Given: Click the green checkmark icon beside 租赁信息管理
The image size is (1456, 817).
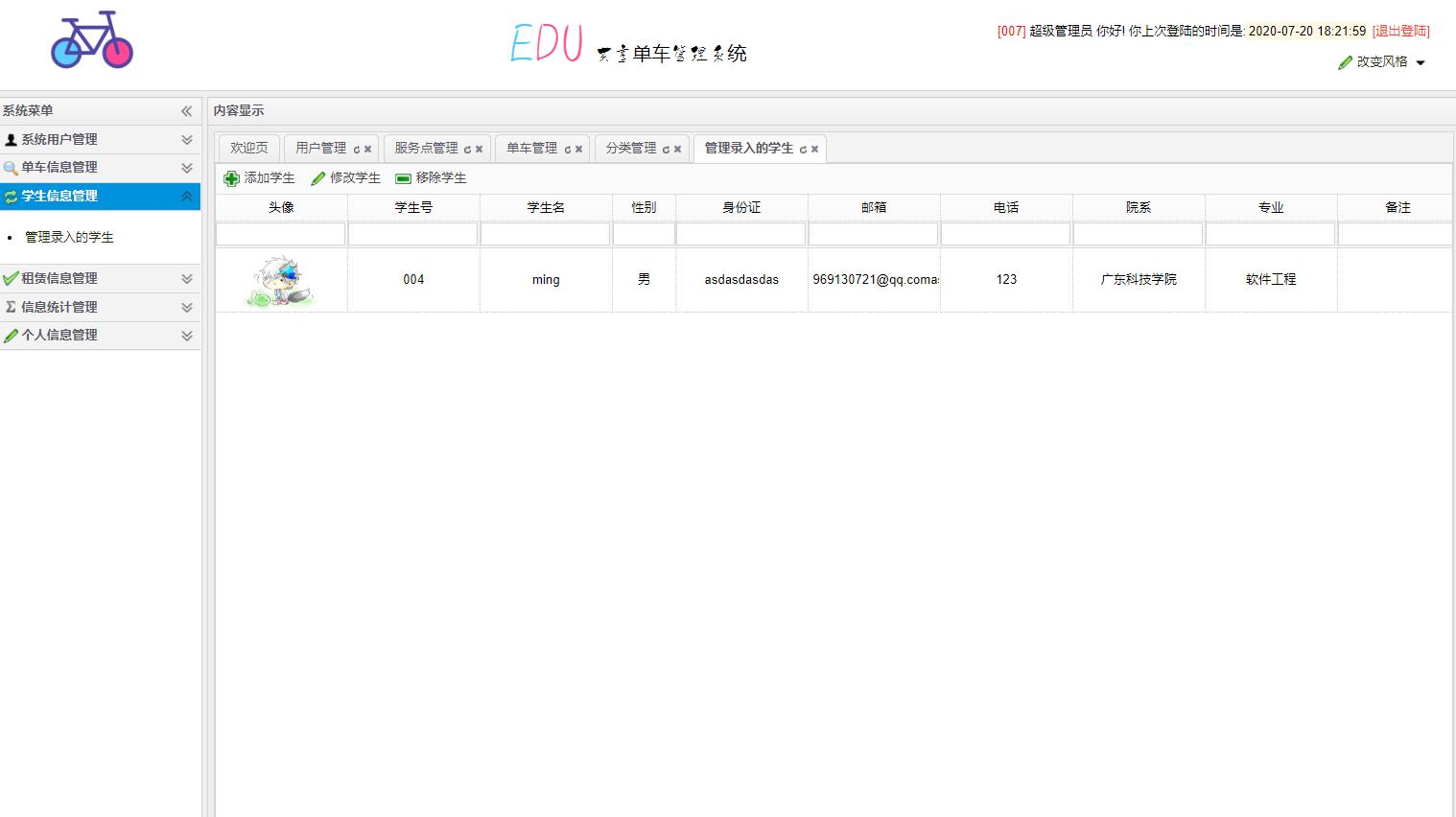Looking at the screenshot, I should point(12,278).
